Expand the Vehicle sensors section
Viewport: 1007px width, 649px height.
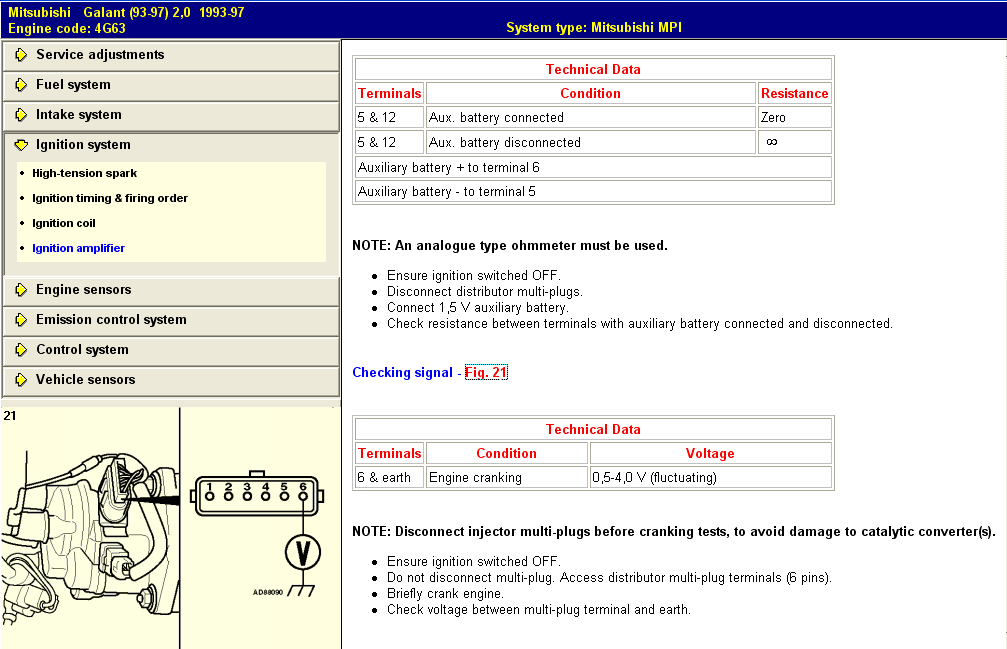(x=171, y=380)
